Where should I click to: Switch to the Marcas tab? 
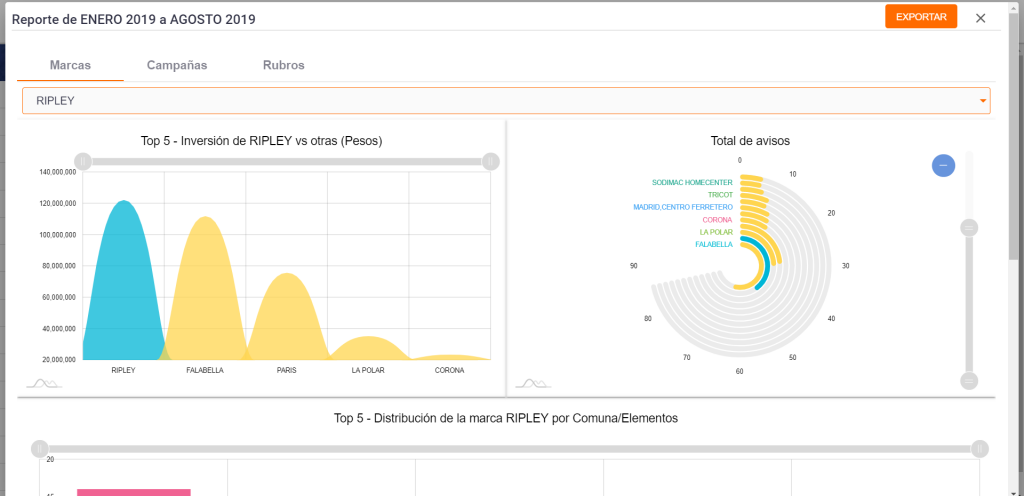point(71,65)
